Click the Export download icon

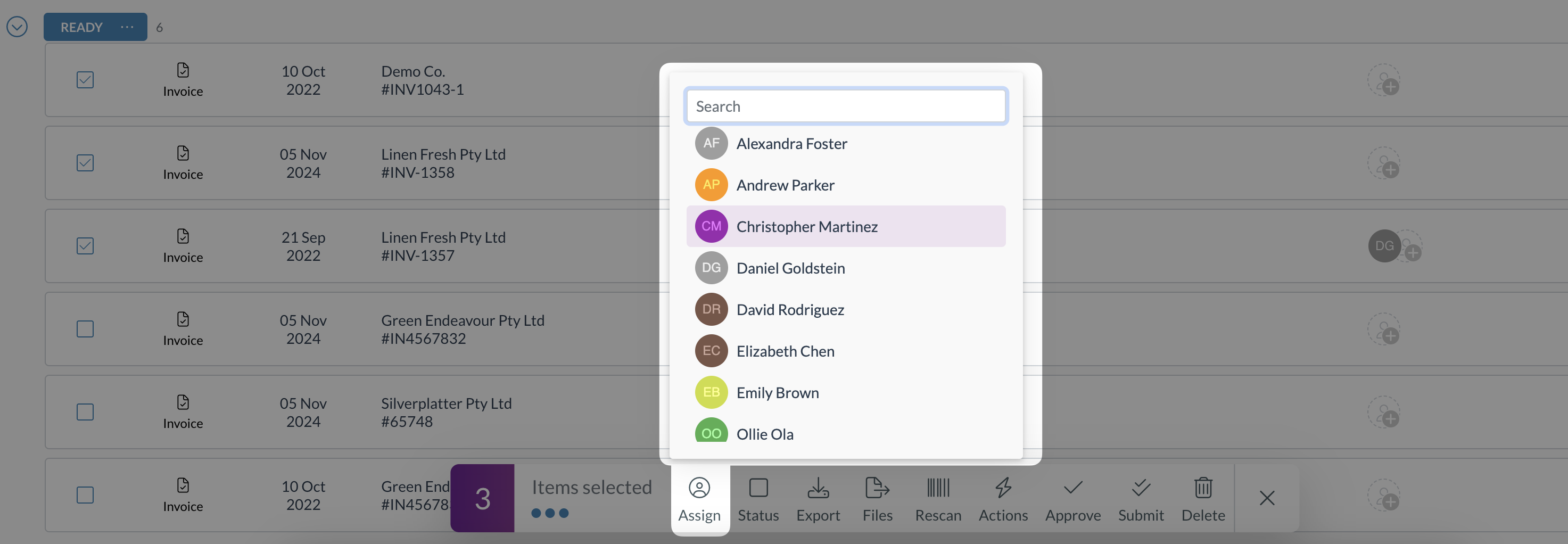[x=818, y=488]
